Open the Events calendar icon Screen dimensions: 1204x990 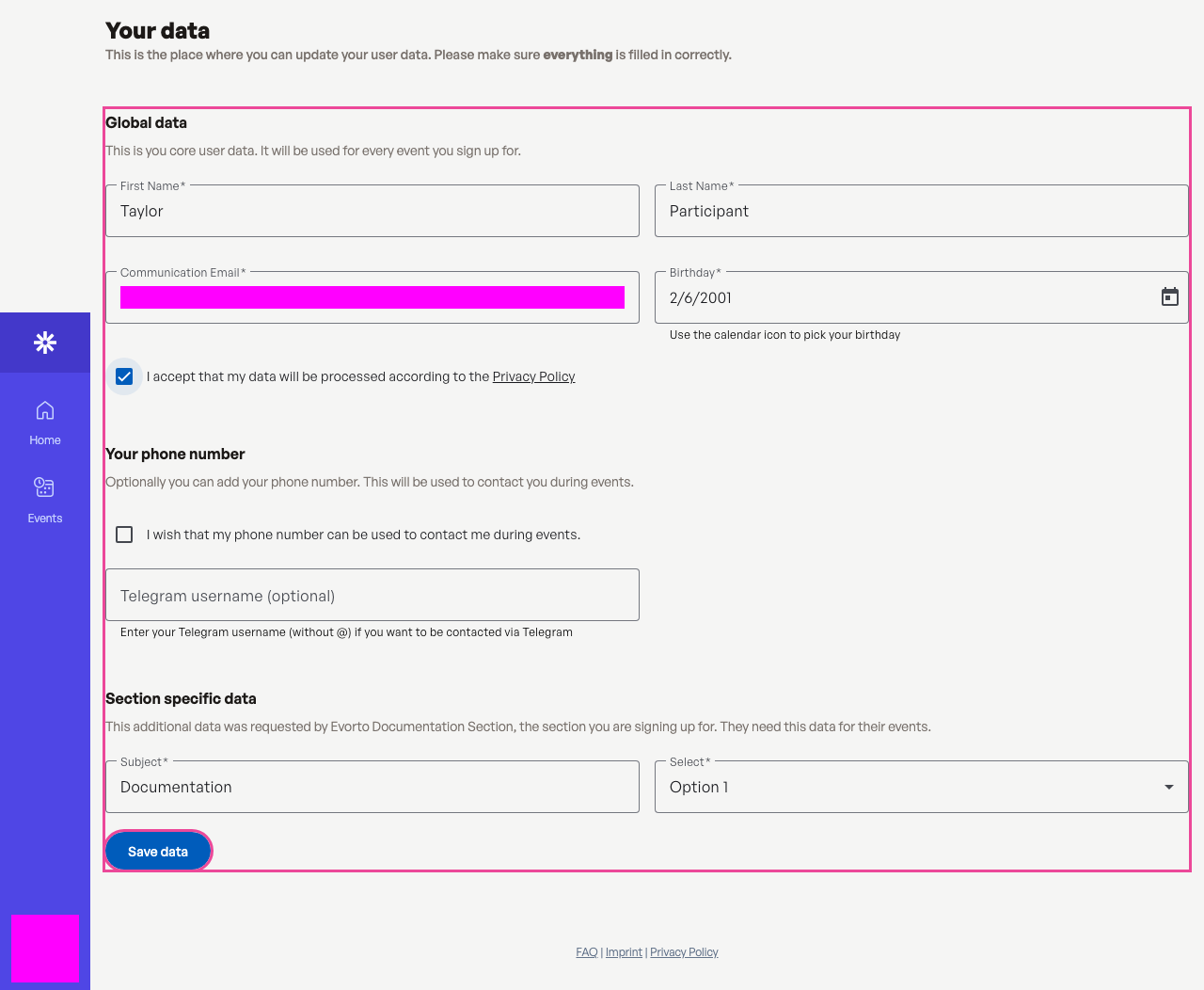pos(44,487)
